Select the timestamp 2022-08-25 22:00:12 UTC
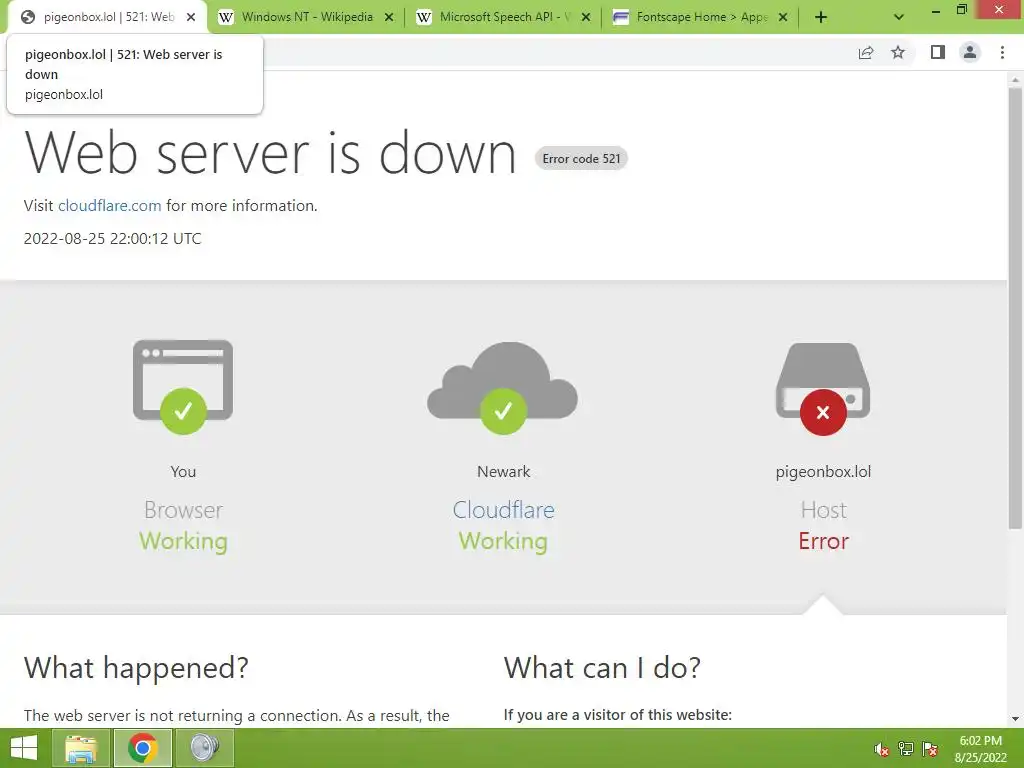This screenshot has height=768, width=1024. [112, 239]
